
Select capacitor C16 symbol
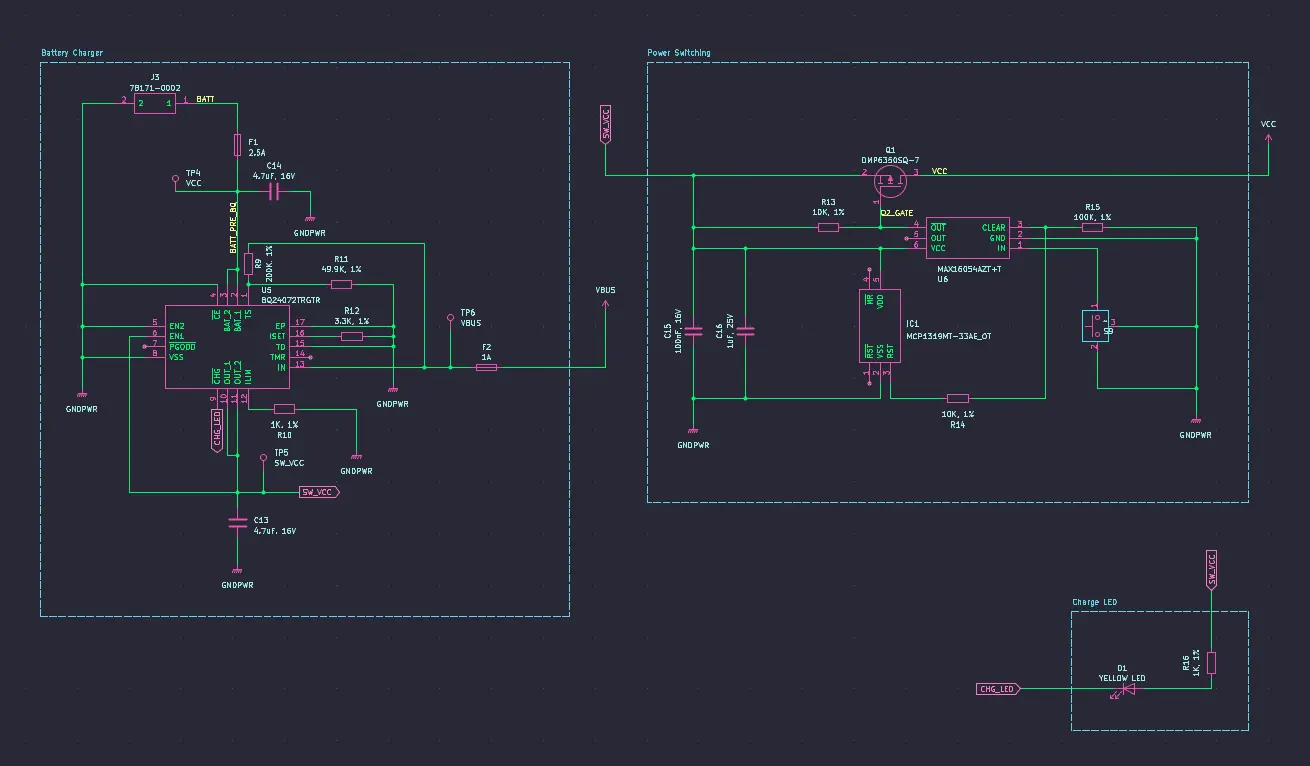tap(746, 330)
